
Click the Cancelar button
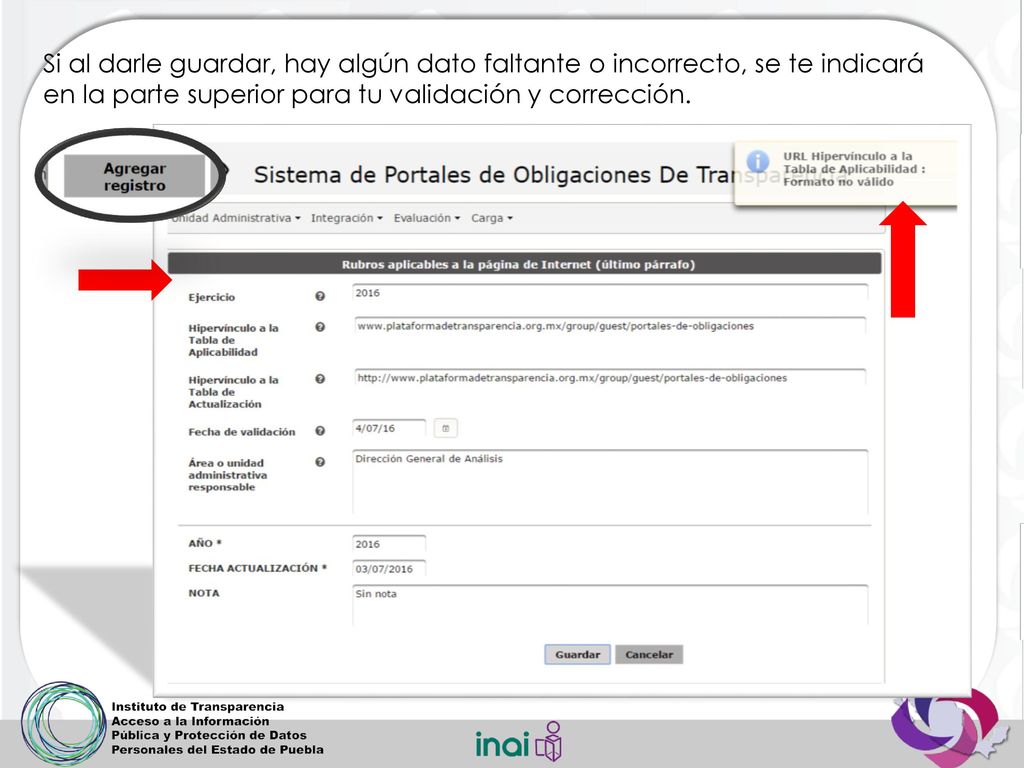click(648, 654)
